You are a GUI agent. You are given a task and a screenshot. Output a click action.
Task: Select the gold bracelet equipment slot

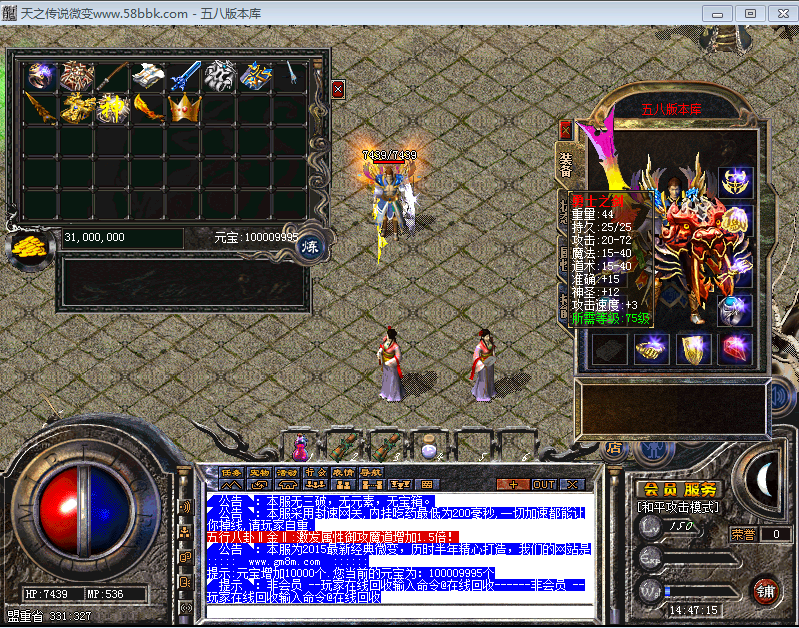[652, 350]
